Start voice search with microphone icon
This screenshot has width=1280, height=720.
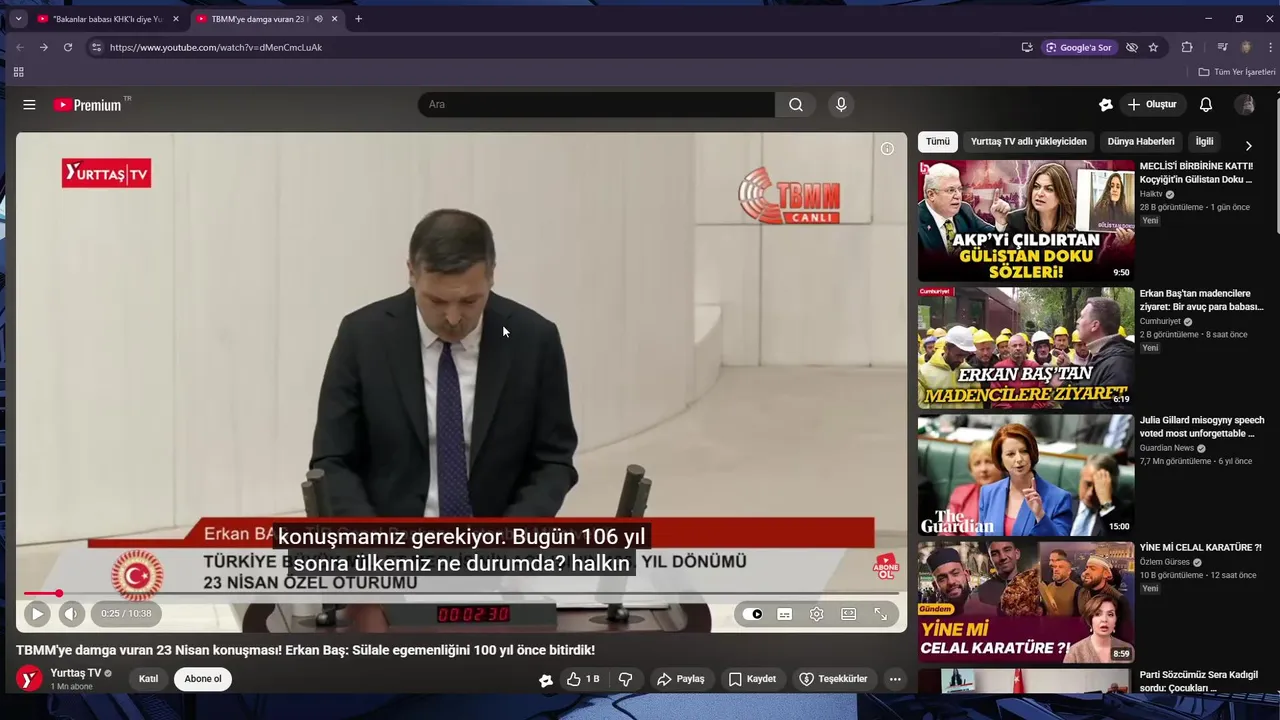841,105
